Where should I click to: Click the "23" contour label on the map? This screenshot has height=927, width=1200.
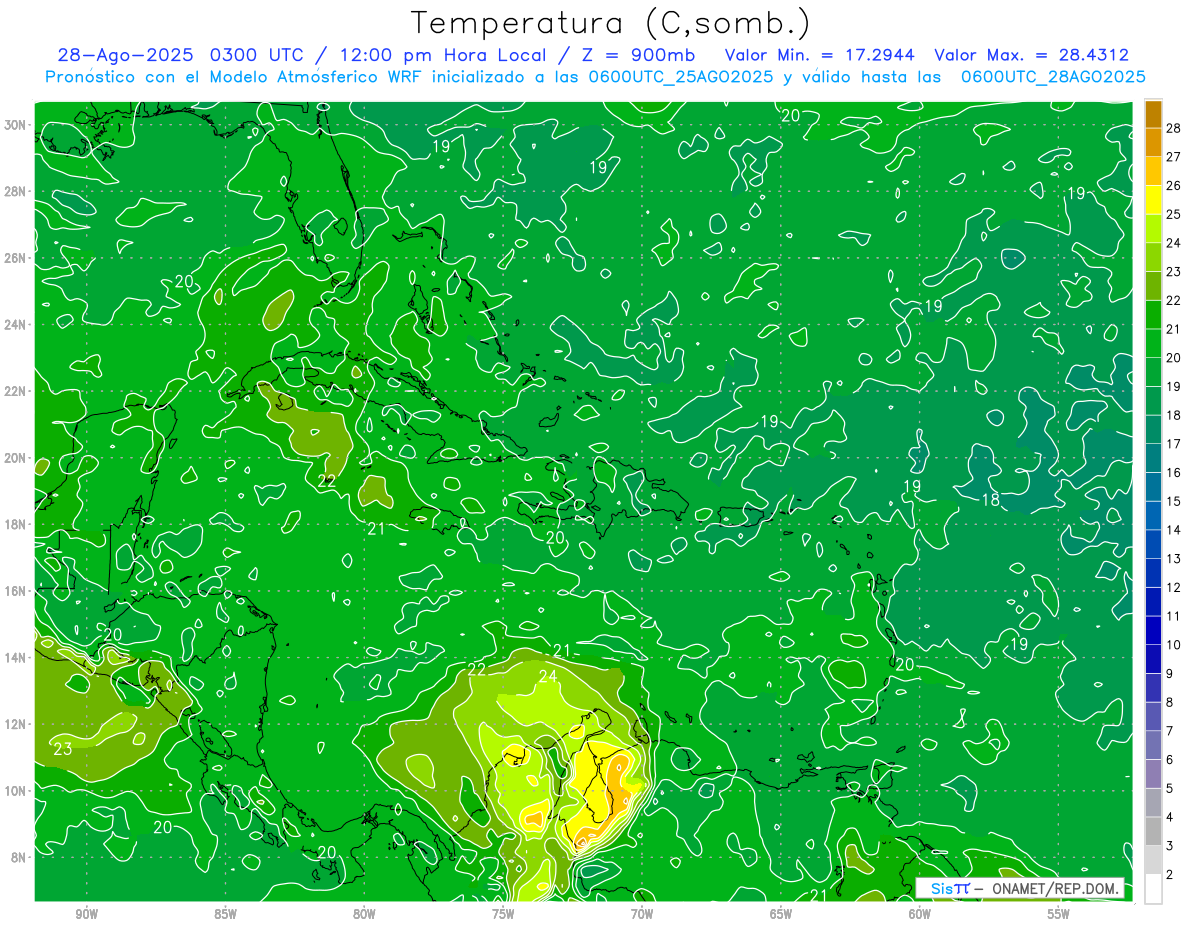[62, 749]
